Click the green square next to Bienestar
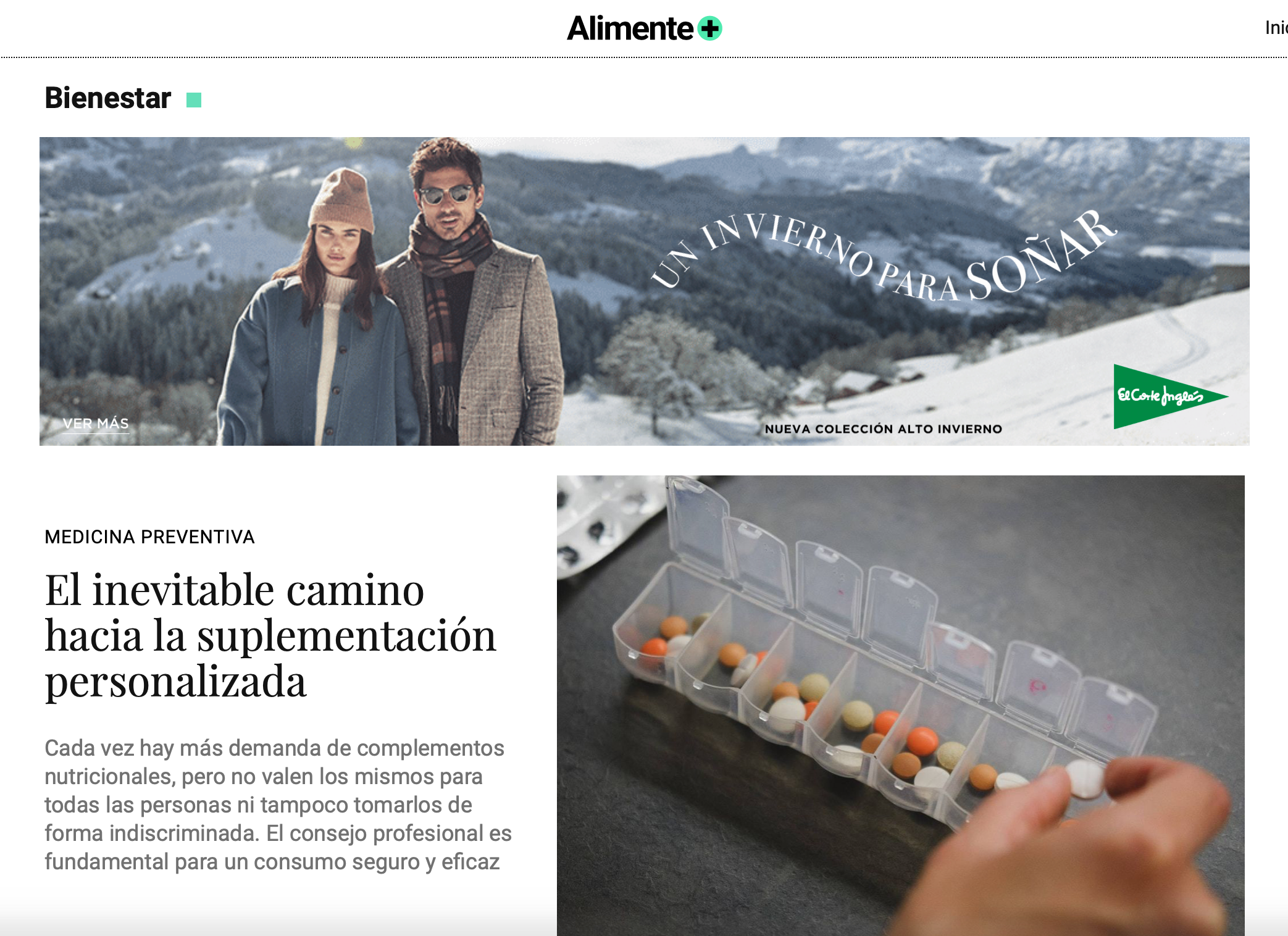Screen dimensions: 1288x936 (194, 100)
